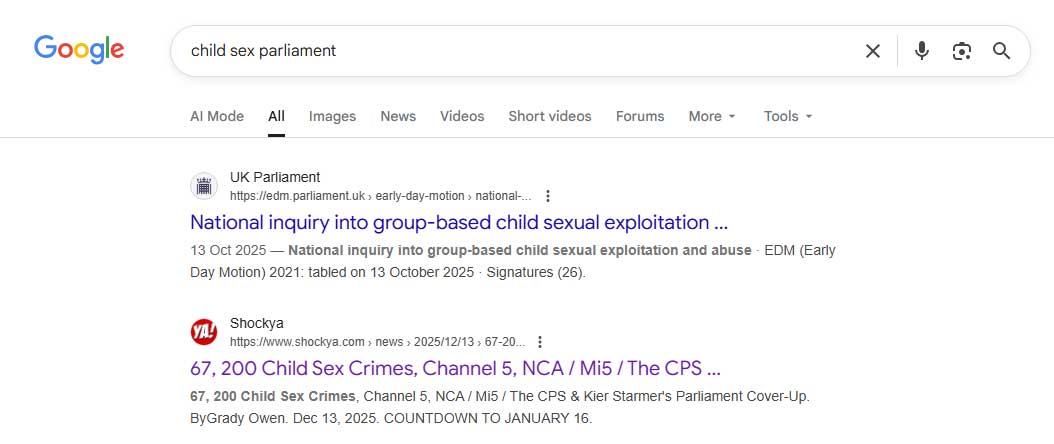The width and height of the screenshot is (1054, 444).
Task: Click the Google logo
Action: click(79, 50)
